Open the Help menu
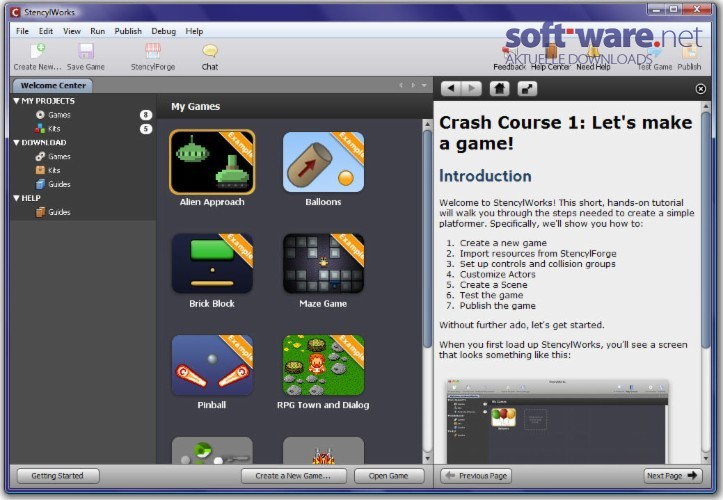723x500 pixels. pyautogui.click(x=194, y=31)
